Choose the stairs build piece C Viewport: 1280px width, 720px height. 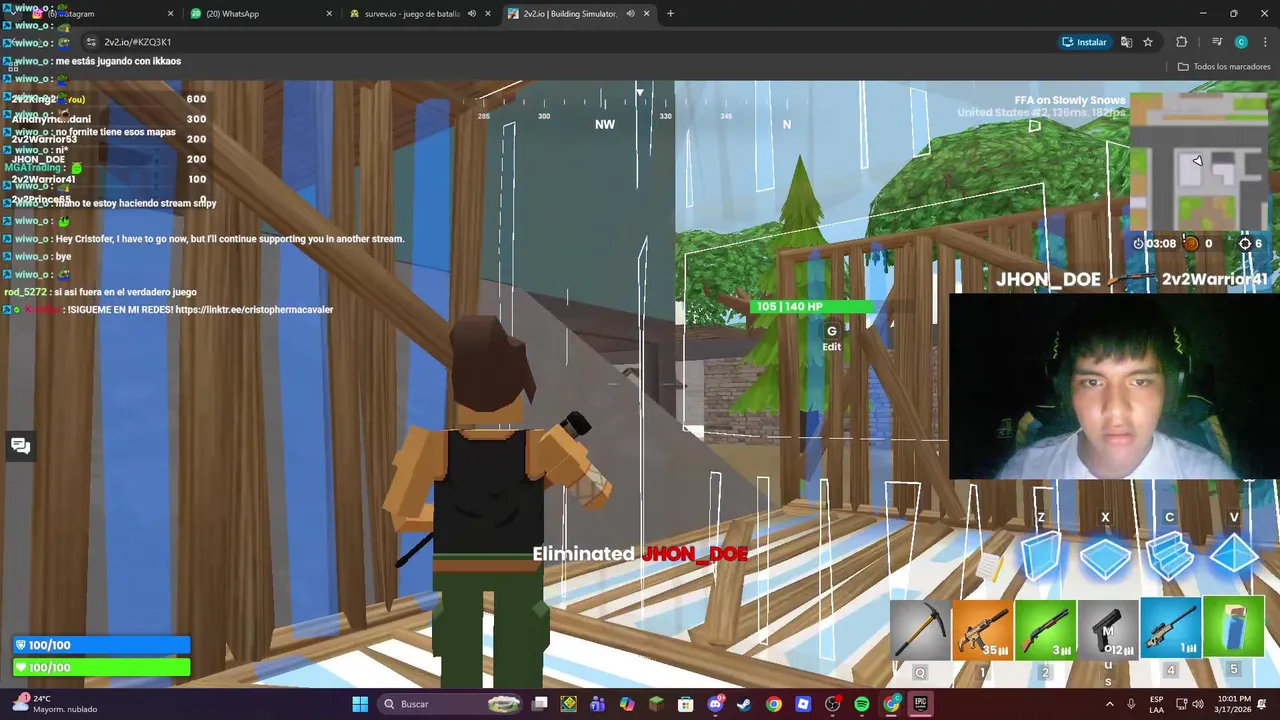pyautogui.click(x=1169, y=556)
